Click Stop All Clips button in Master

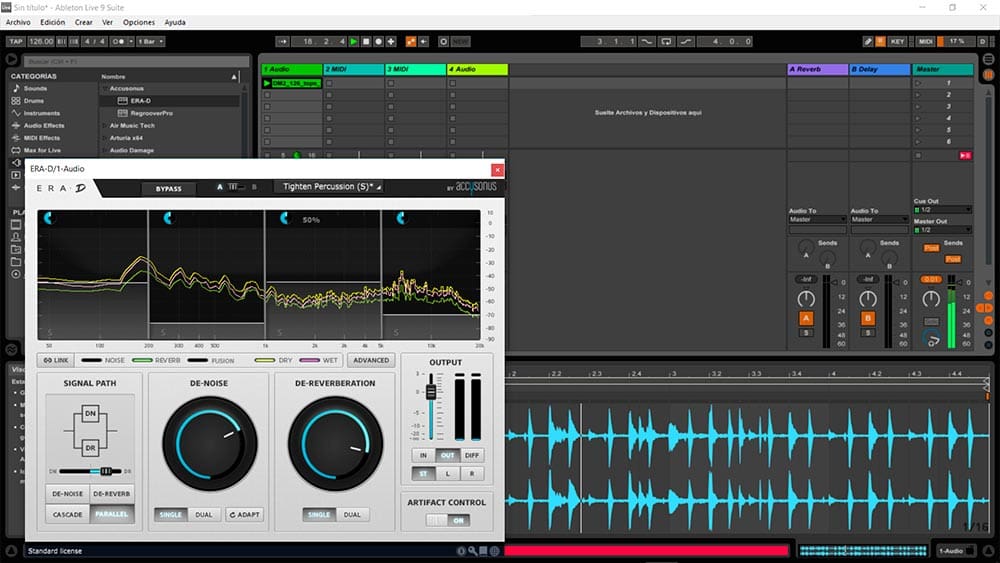point(918,155)
